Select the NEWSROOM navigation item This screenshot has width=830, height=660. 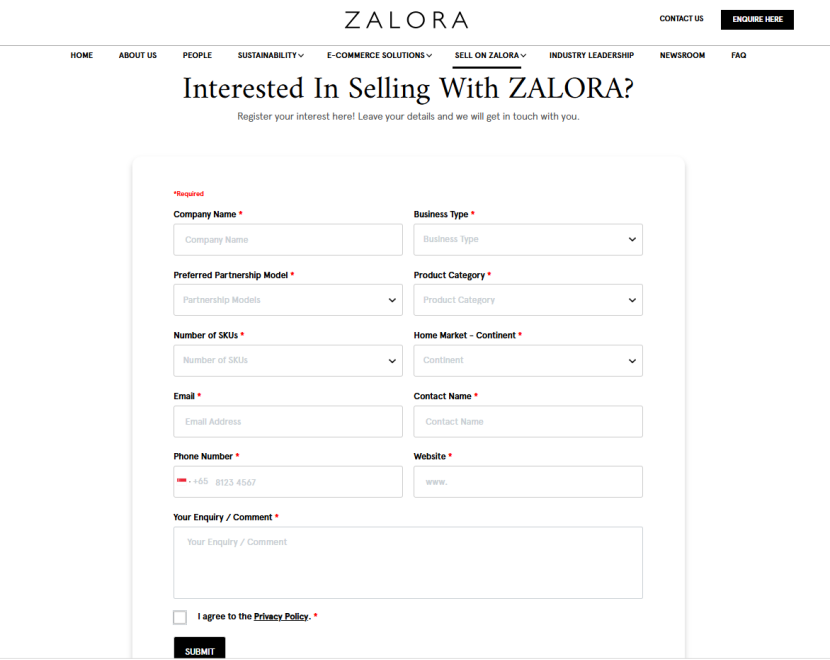coord(682,55)
